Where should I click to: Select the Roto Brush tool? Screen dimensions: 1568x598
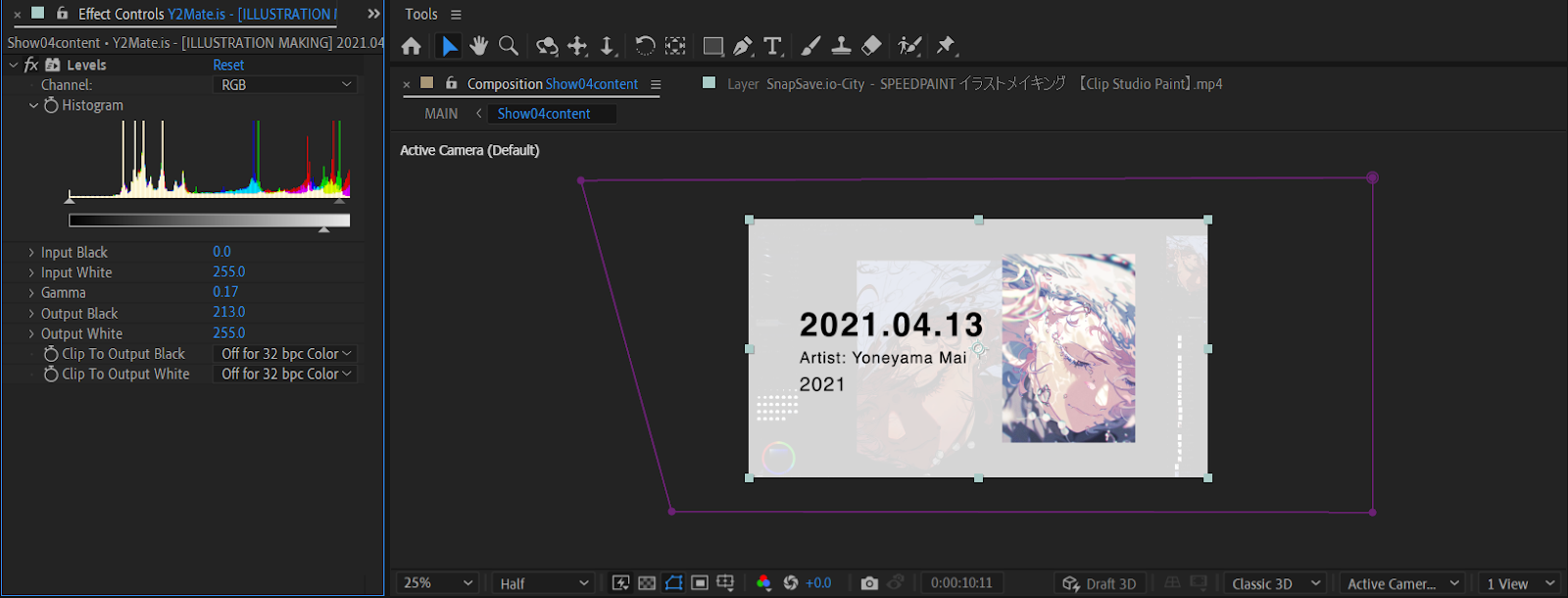[x=909, y=46]
